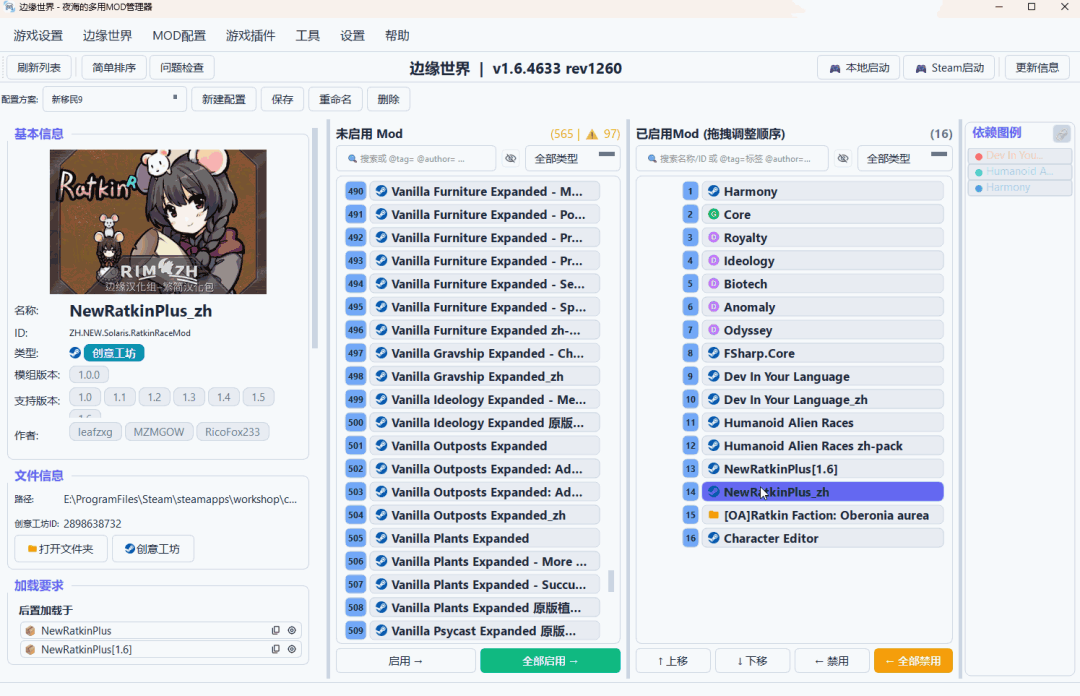Open the 游戏设置 menu
The width and height of the screenshot is (1080, 696).
[x=38, y=36]
